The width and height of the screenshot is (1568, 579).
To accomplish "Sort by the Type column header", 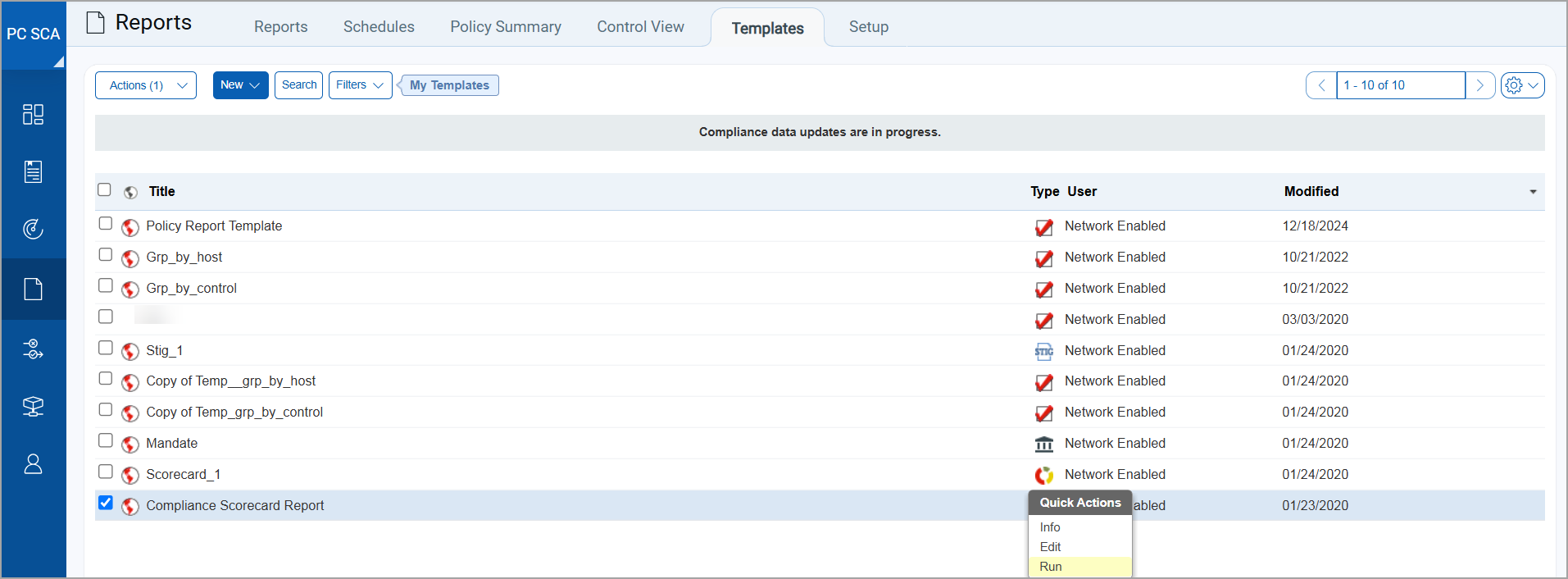I will click(x=1045, y=191).
